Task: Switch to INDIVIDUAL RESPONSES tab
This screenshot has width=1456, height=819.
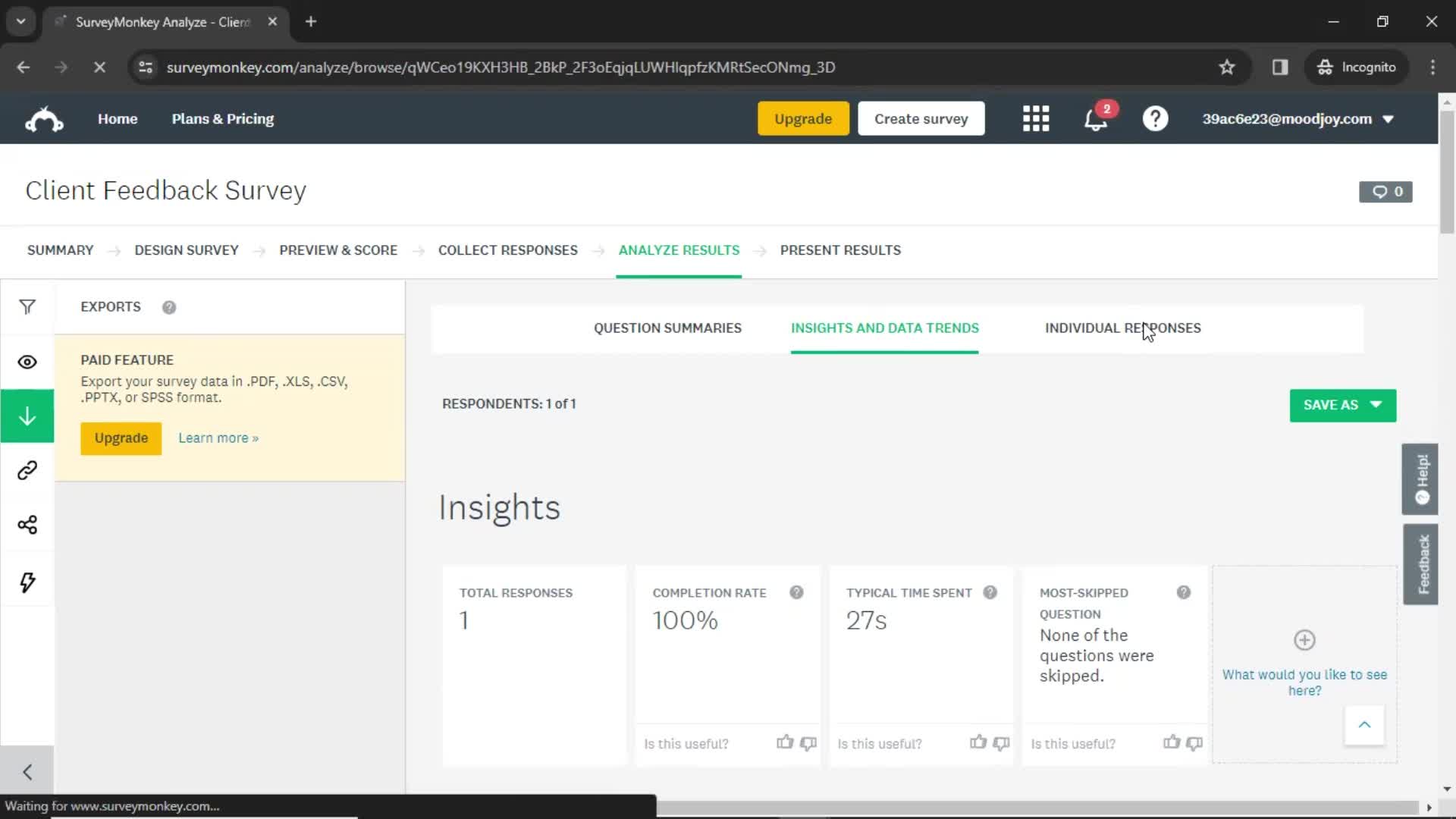Action: tap(1122, 327)
